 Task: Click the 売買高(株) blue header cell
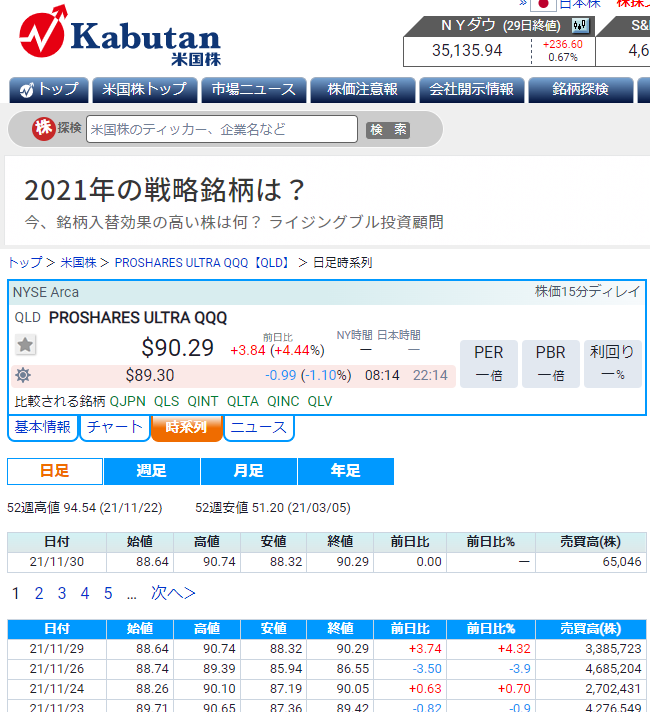591,629
